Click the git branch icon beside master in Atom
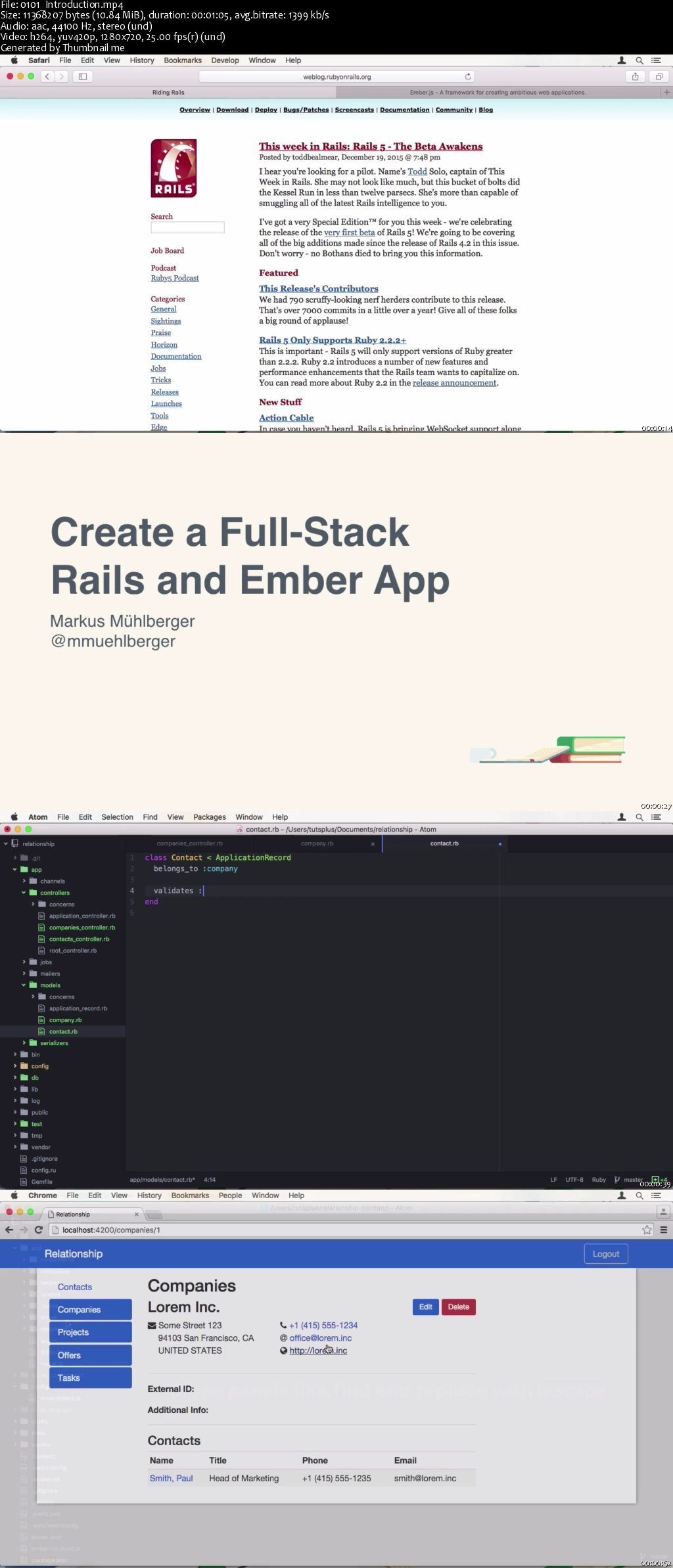673x1568 pixels. coord(616,1180)
